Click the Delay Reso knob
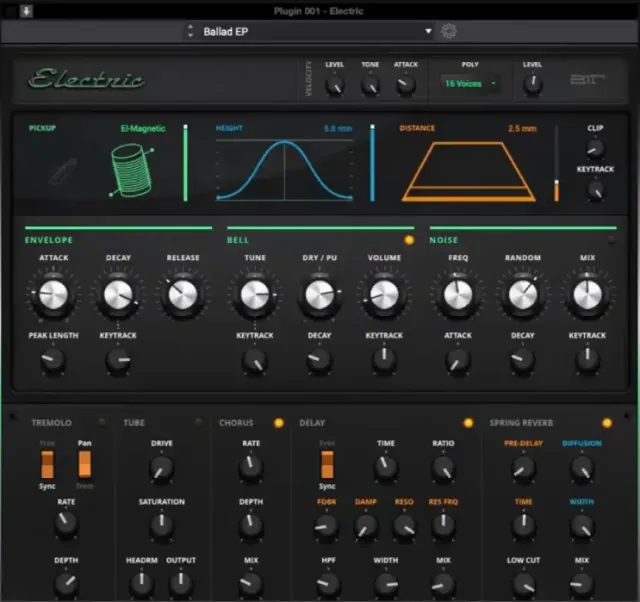640x602 pixels. click(x=404, y=526)
